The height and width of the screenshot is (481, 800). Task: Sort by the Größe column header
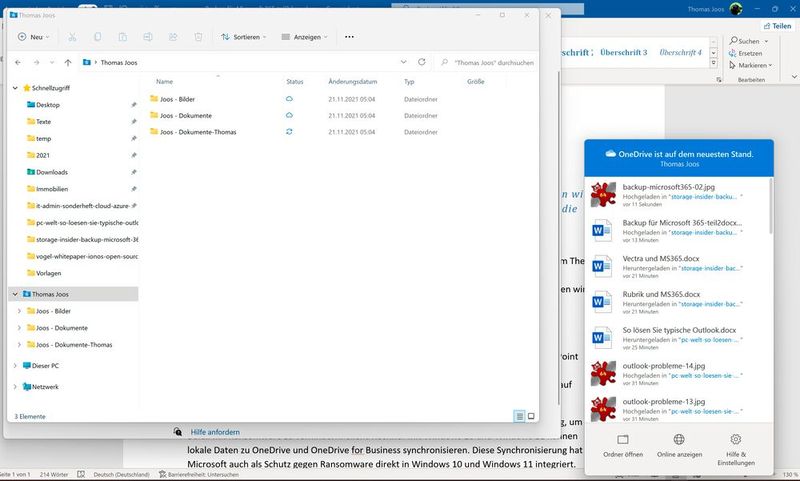476,82
